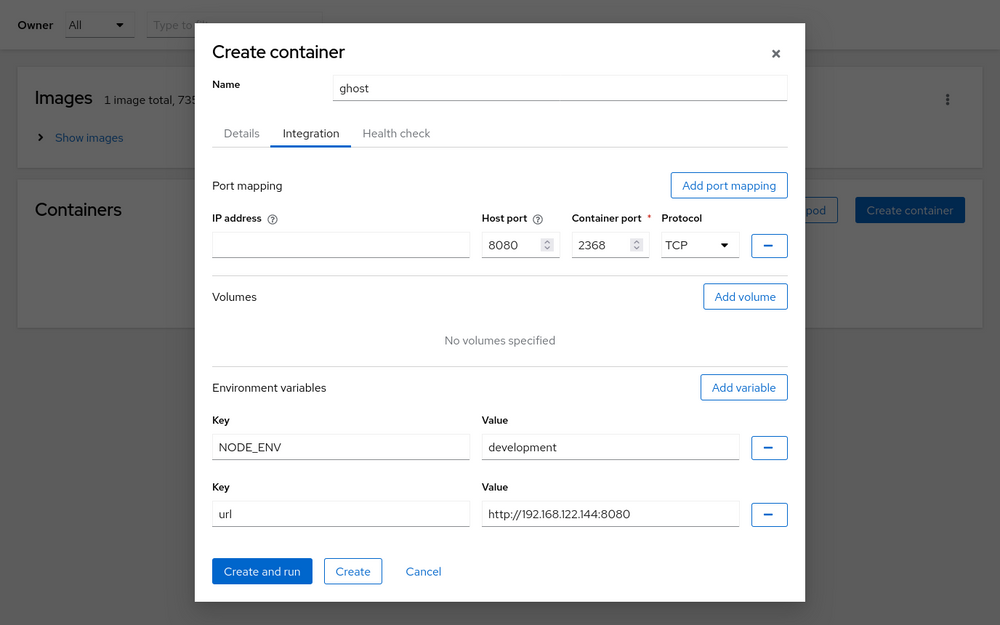Click Add port mapping
This screenshot has width=1000, height=625.
(728, 185)
